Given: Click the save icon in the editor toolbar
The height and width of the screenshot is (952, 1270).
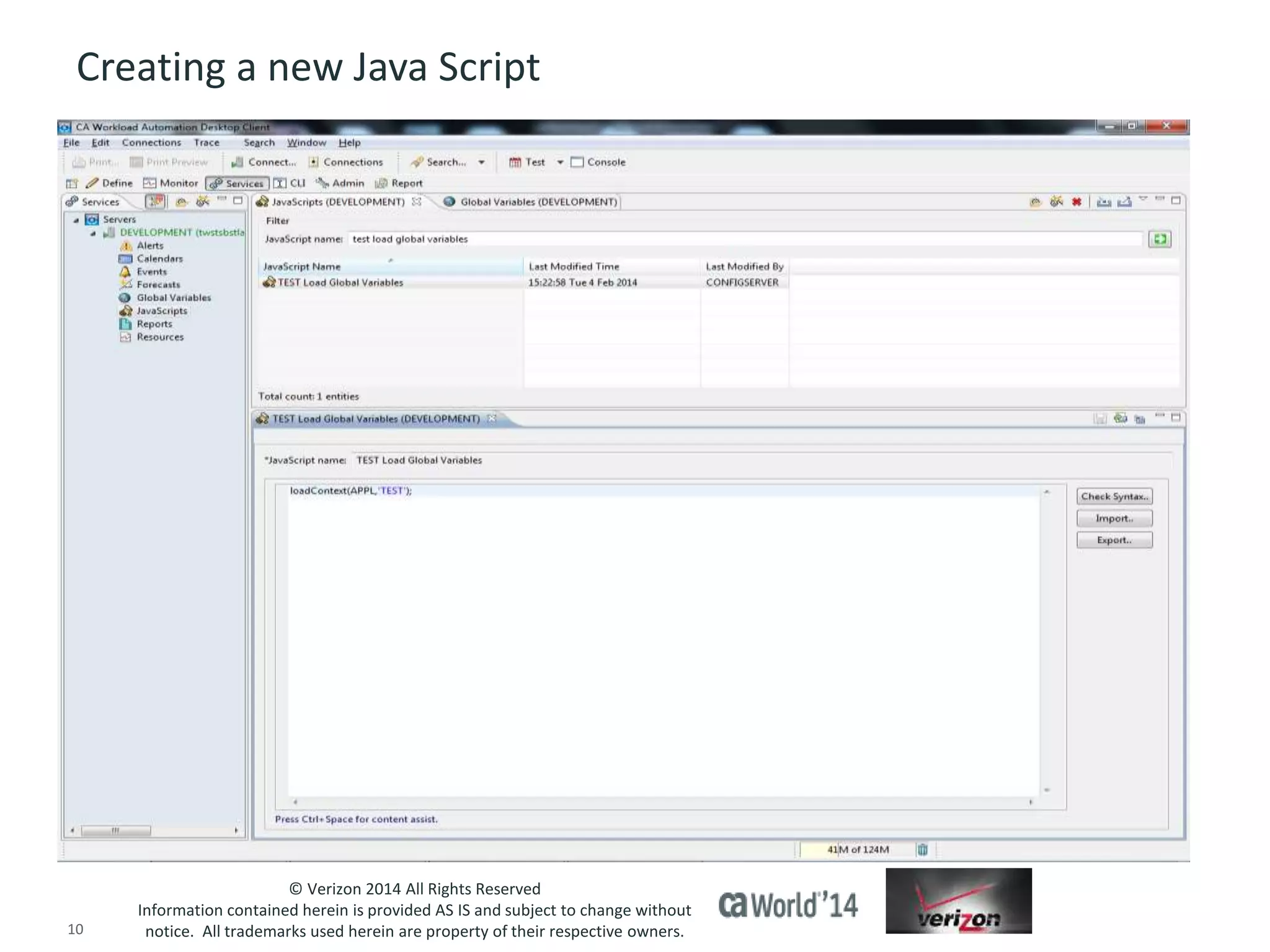Looking at the screenshot, I should pyautogui.click(x=1099, y=420).
